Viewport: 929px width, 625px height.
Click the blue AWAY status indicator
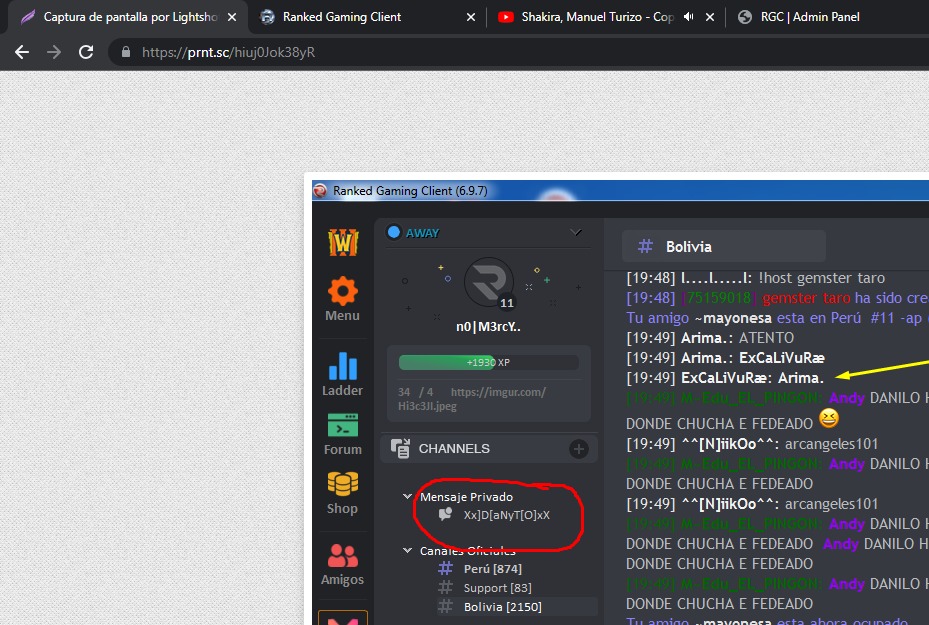click(394, 232)
